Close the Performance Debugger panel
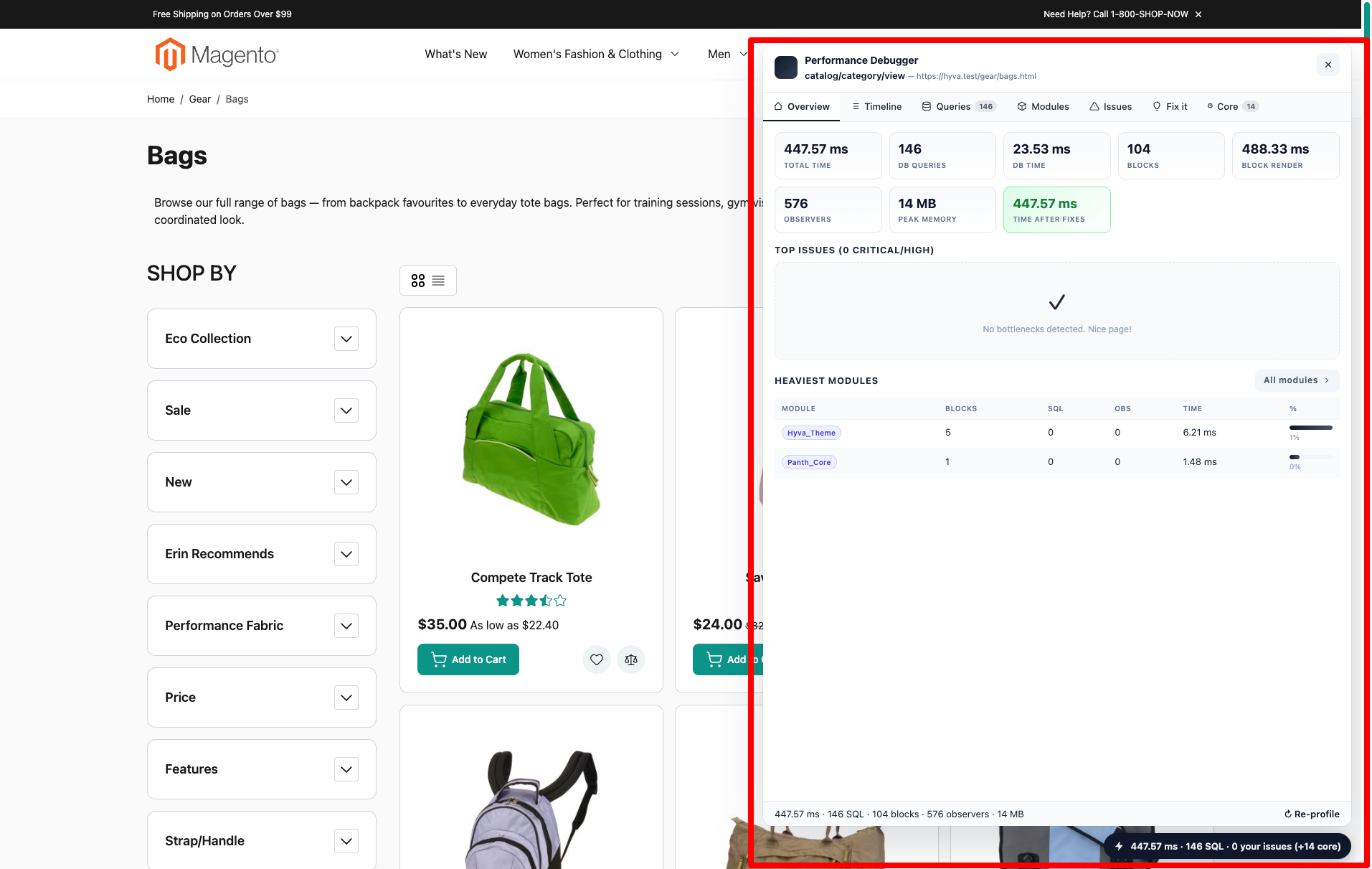This screenshot has height=869, width=1372. [1328, 65]
